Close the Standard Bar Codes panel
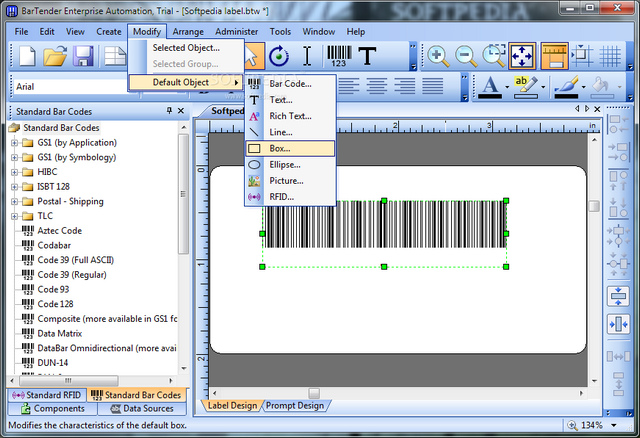 pyautogui.click(x=181, y=111)
